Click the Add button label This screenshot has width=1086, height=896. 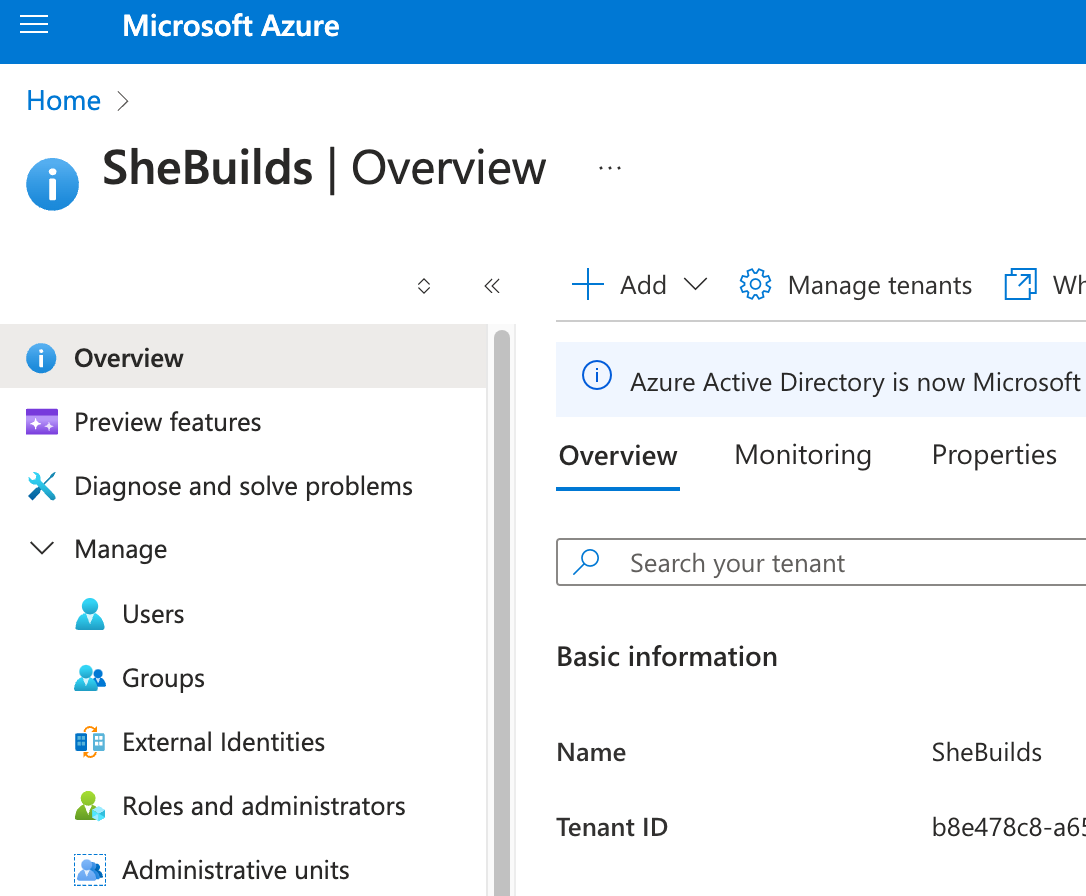click(643, 285)
